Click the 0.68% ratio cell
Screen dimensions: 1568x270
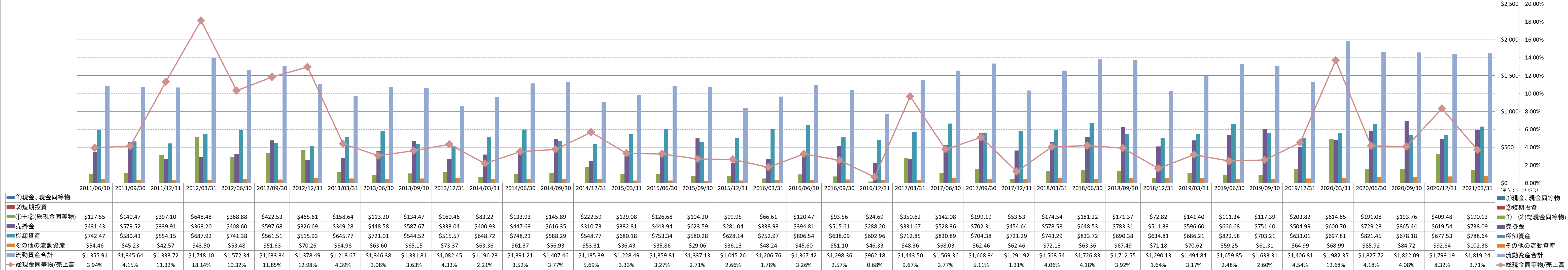[x=875, y=265]
